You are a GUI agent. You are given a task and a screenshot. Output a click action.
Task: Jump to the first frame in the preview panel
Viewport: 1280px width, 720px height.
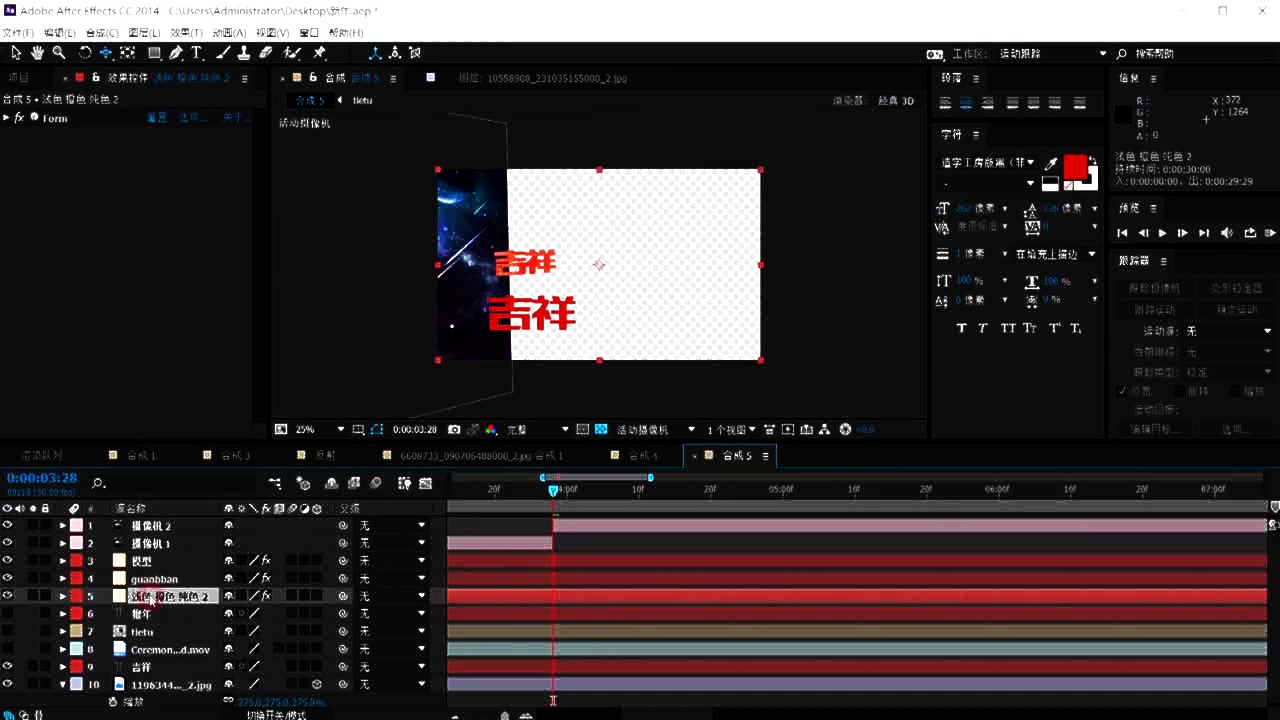tap(1122, 233)
